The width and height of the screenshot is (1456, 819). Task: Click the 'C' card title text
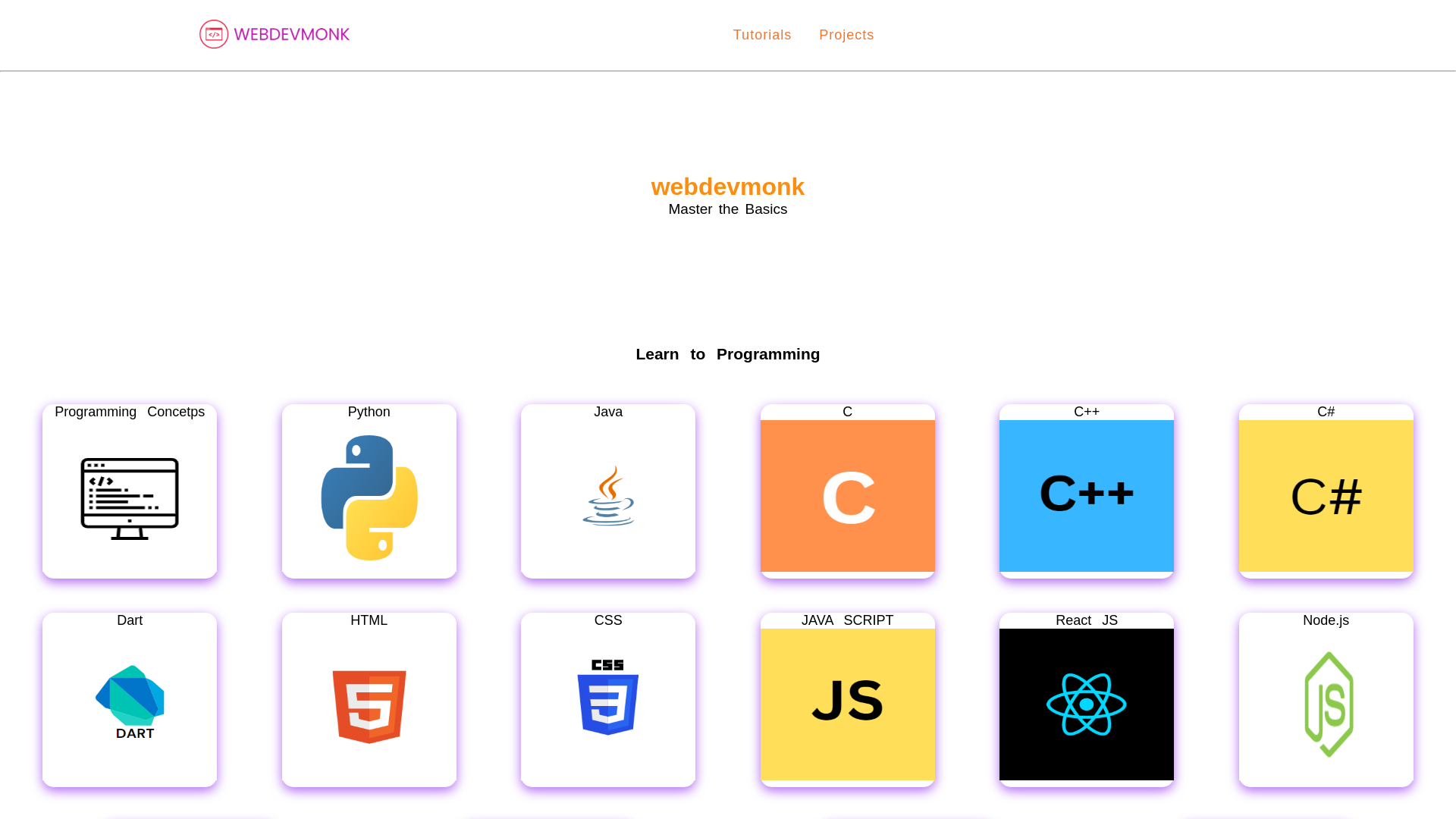(x=848, y=412)
